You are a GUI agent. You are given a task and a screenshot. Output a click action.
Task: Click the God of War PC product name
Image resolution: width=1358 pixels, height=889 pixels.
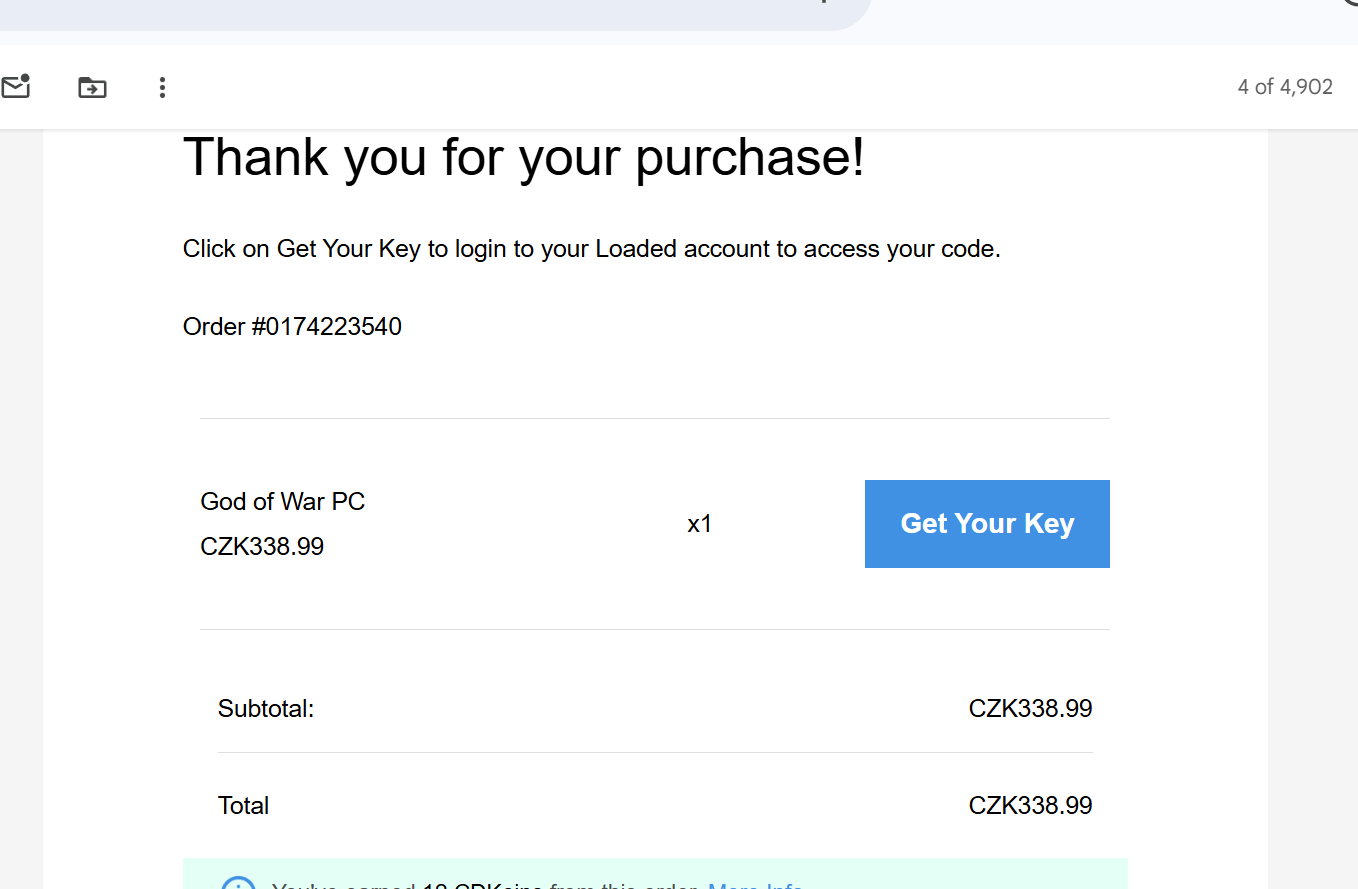click(x=282, y=501)
